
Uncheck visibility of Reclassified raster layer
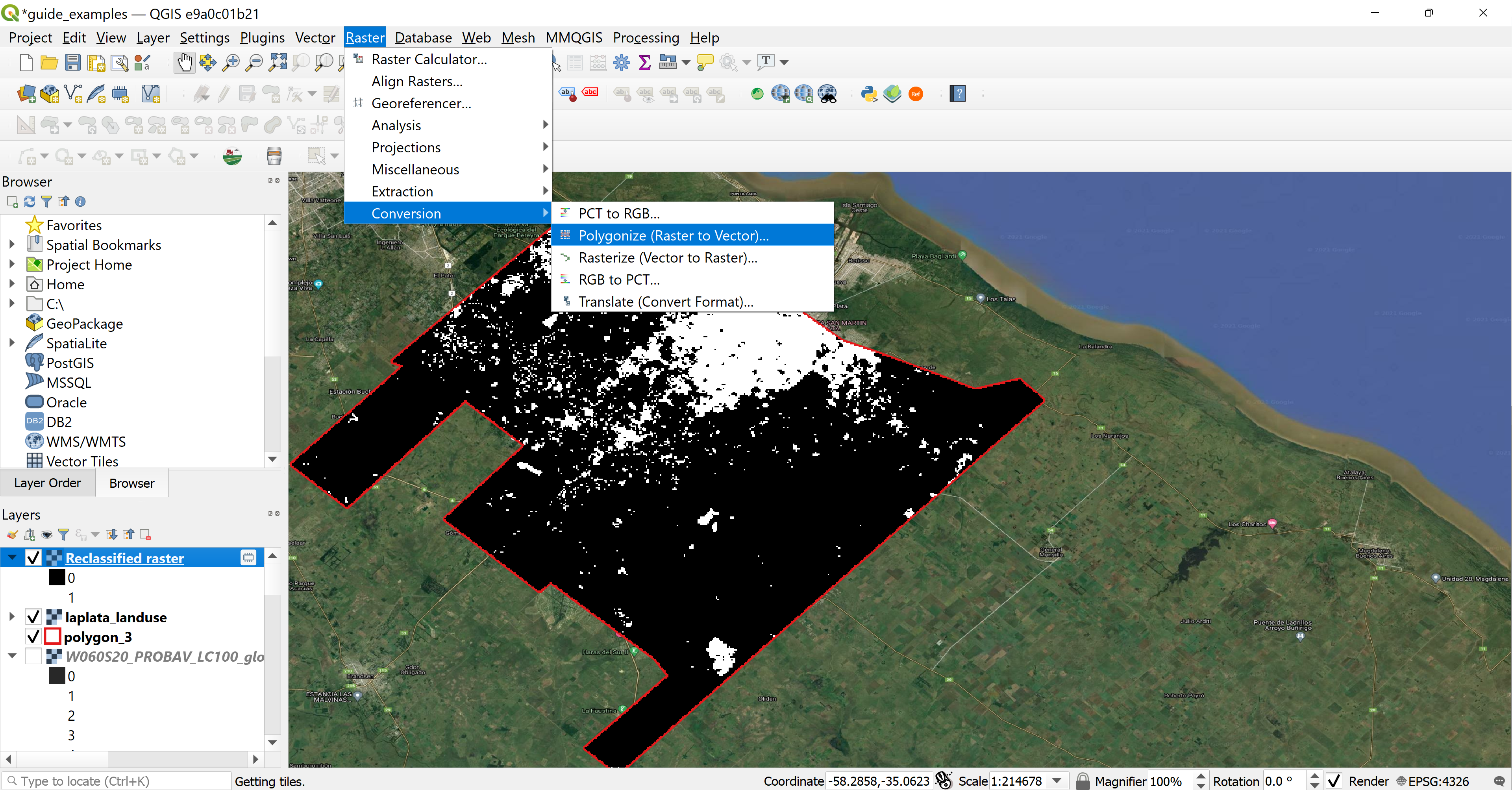pyautogui.click(x=33, y=558)
